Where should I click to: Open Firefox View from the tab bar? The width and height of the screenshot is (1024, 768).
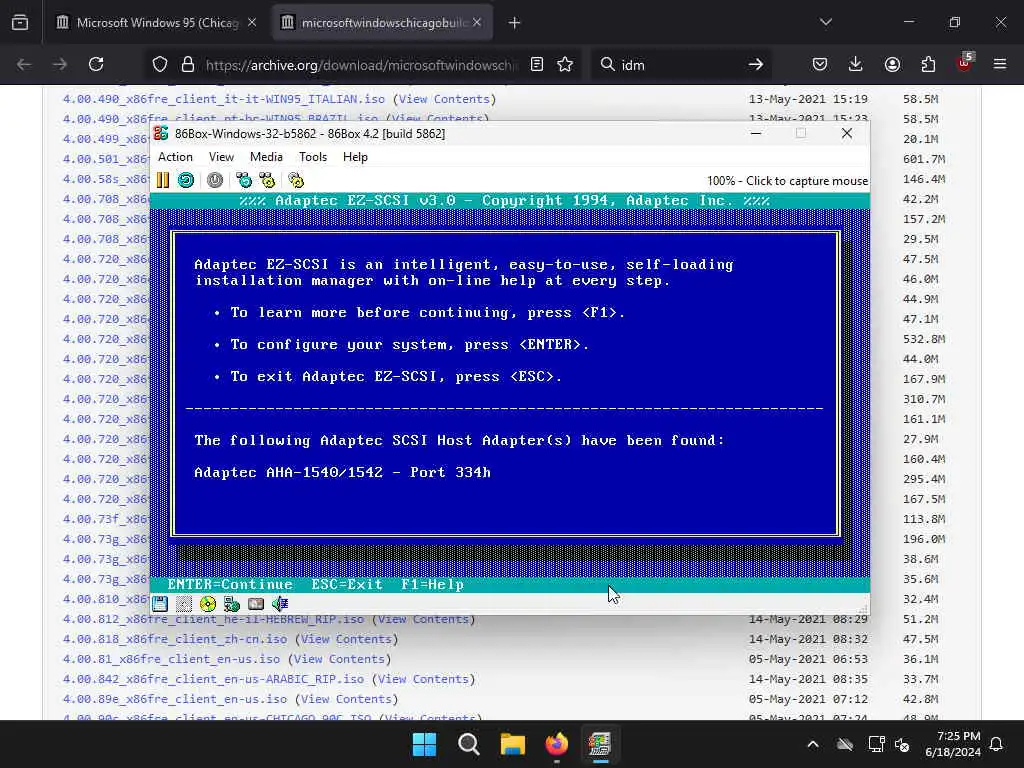point(20,23)
